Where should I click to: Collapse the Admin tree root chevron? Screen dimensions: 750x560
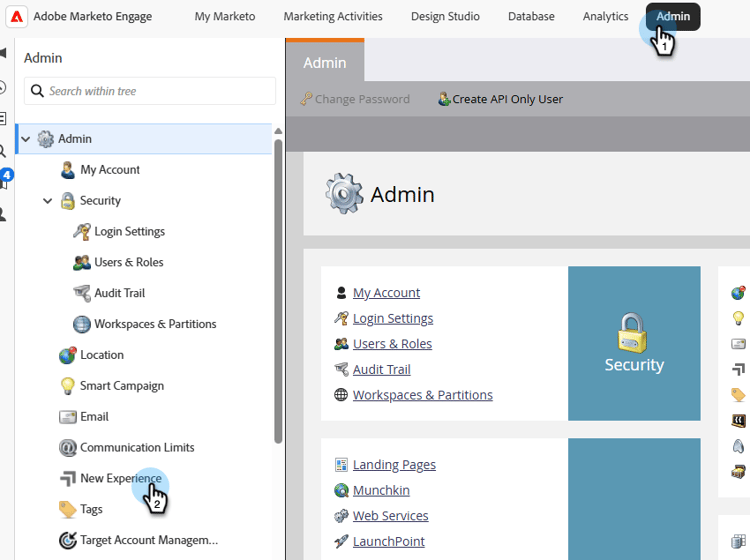pyautogui.click(x=26, y=139)
